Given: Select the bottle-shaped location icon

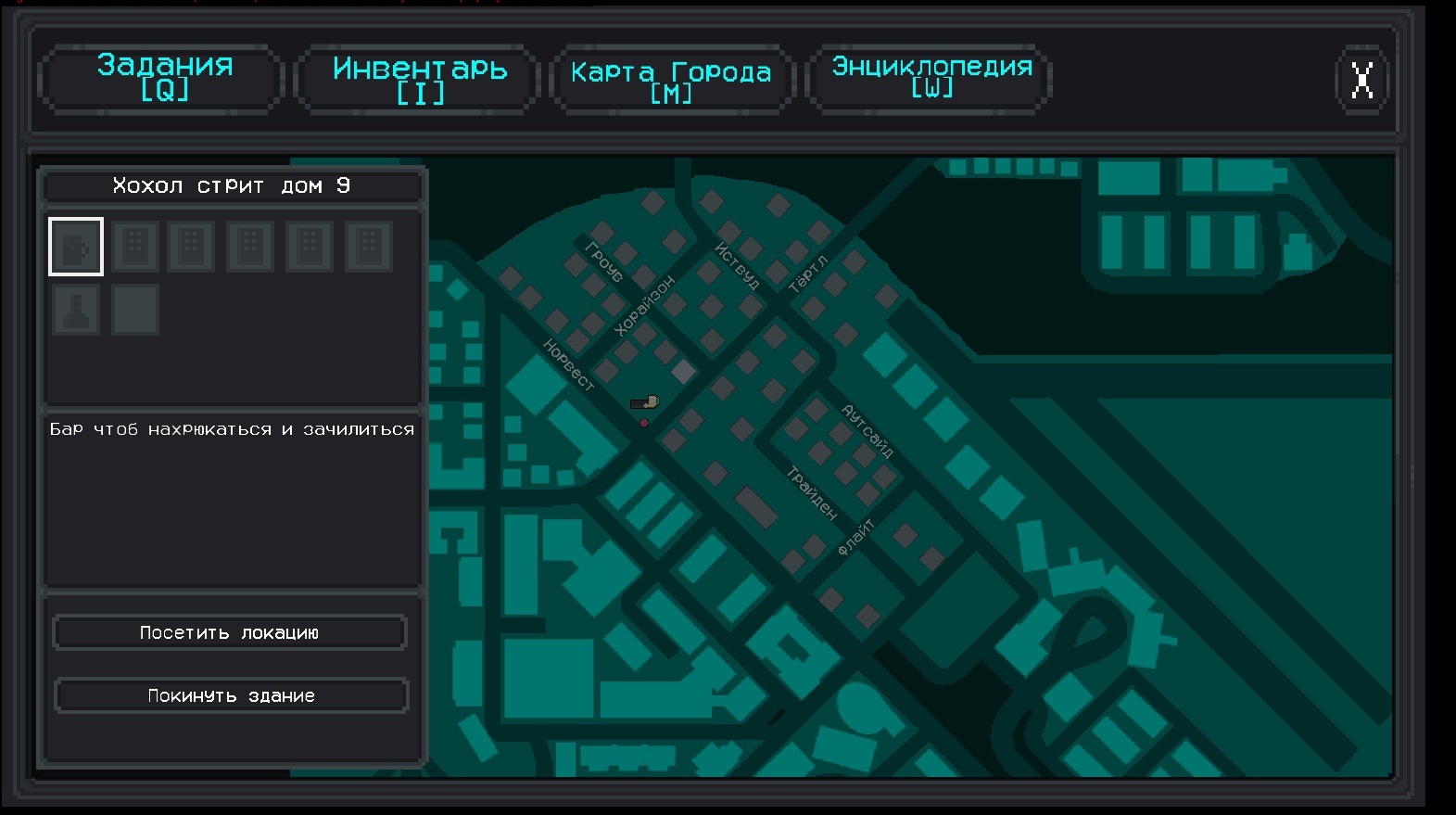Looking at the screenshot, I should pos(76,309).
